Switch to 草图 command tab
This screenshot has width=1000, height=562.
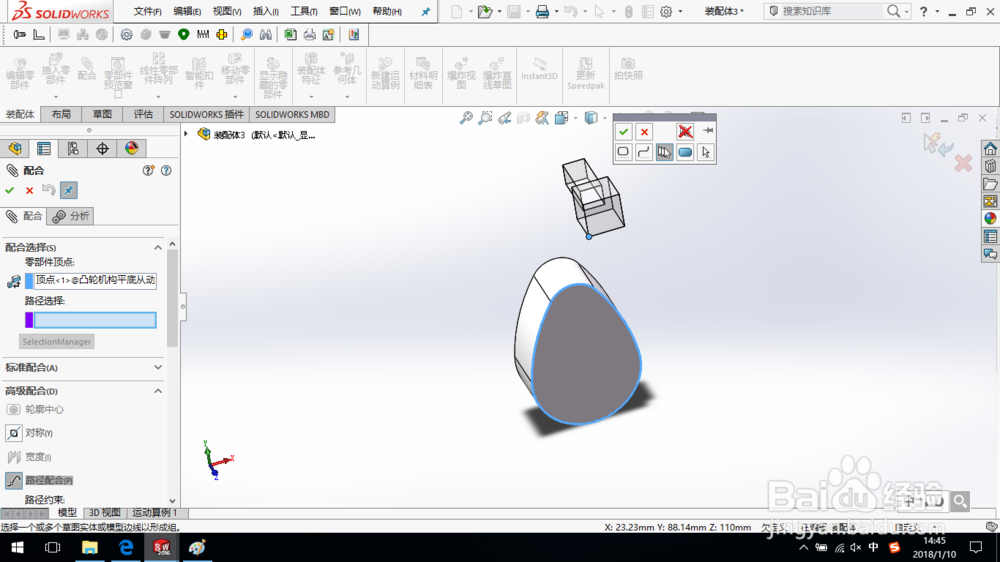pos(102,115)
